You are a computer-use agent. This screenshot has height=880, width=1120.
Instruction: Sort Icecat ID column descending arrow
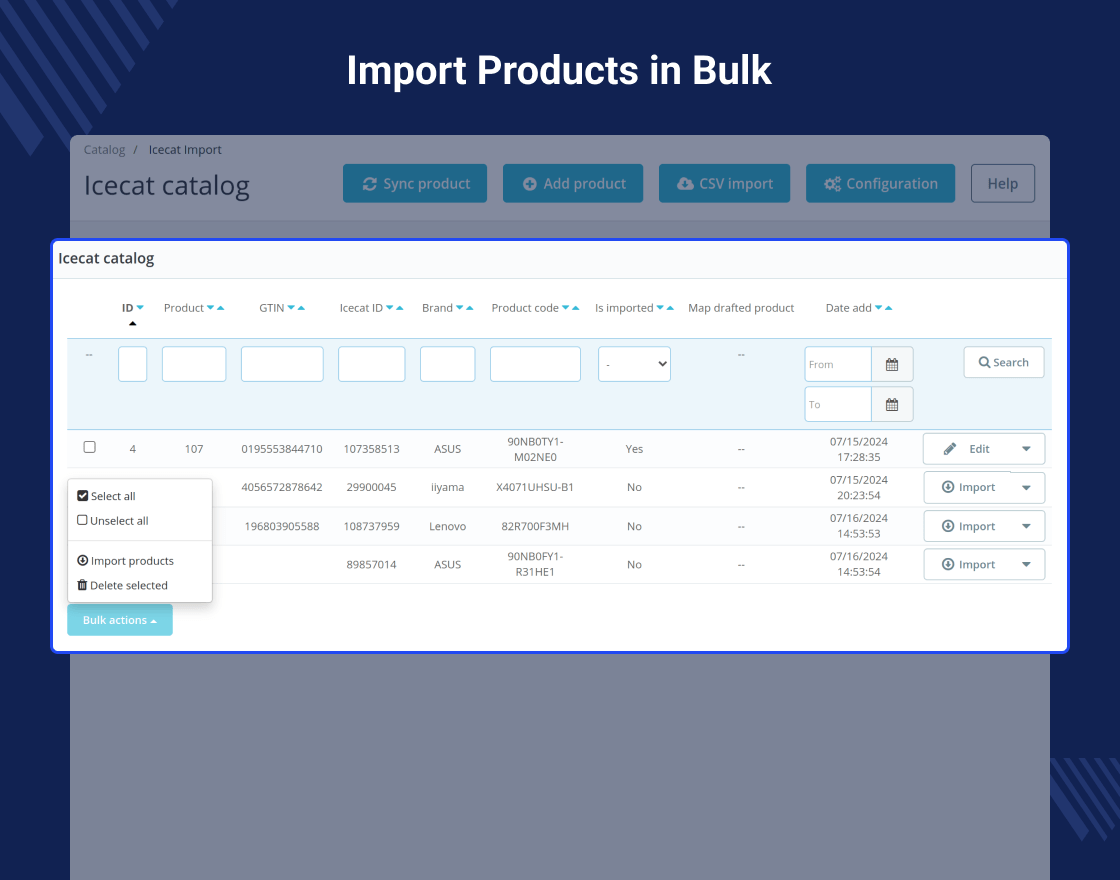click(x=389, y=308)
